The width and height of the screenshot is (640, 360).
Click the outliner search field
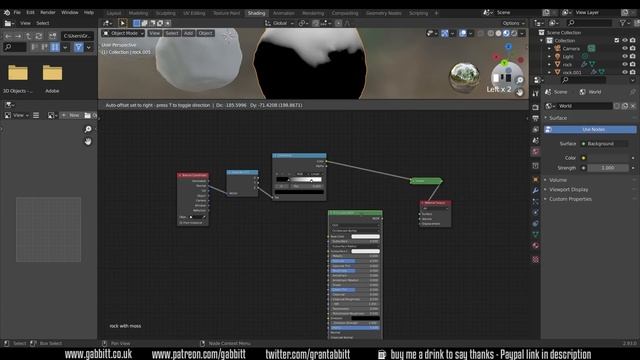589,23
